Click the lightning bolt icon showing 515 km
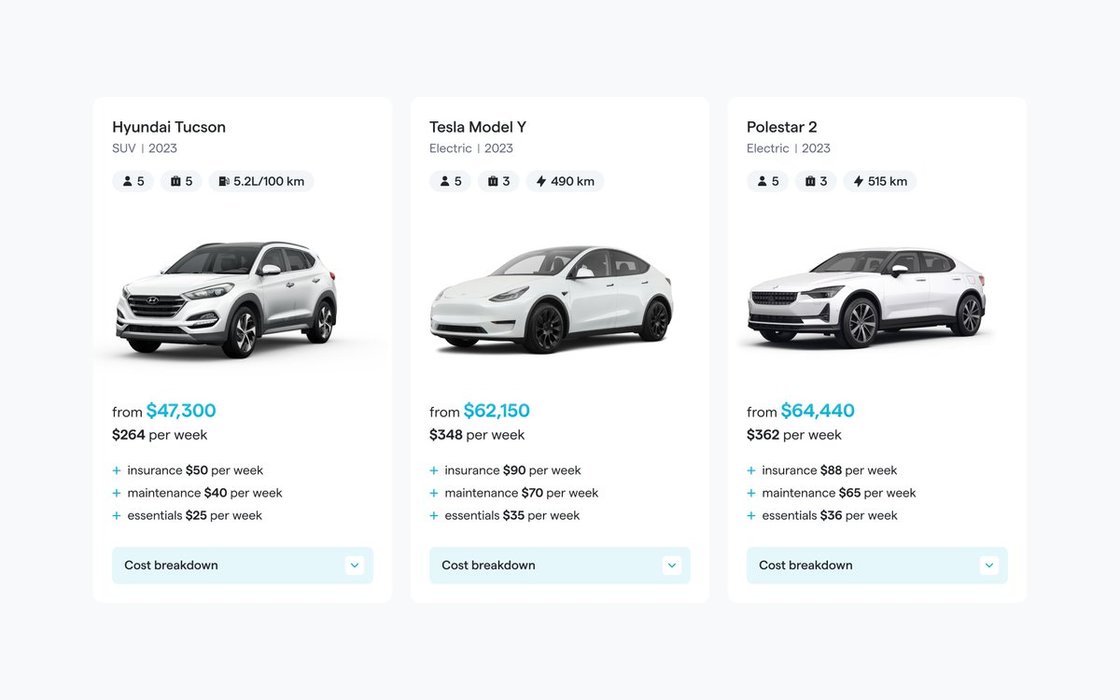The width and height of the screenshot is (1120, 700). click(x=858, y=182)
